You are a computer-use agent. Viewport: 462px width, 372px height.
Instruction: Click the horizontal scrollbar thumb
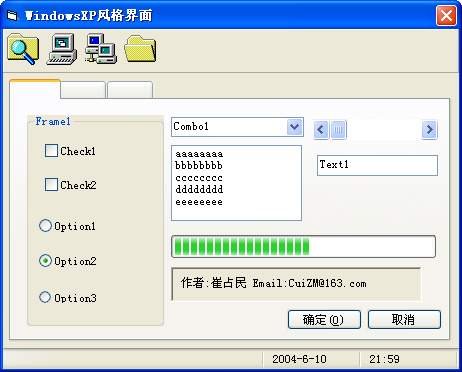pyautogui.click(x=338, y=130)
